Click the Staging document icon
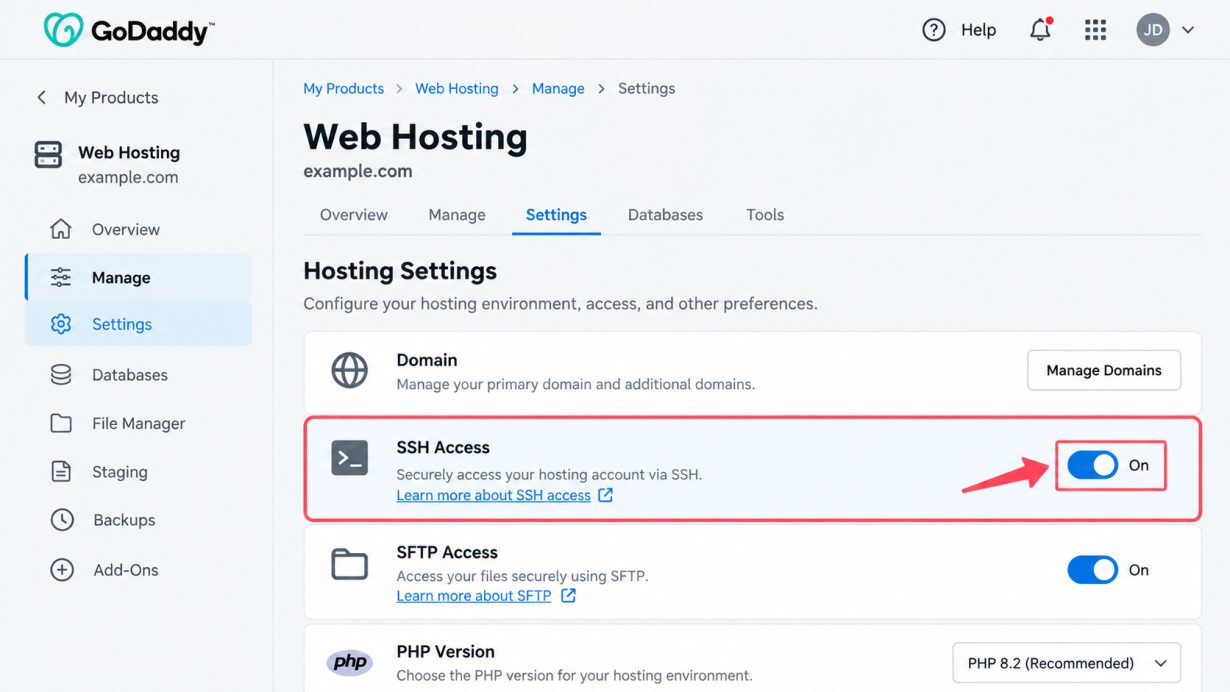This screenshot has width=1230, height=692. [x=61, y=472]
